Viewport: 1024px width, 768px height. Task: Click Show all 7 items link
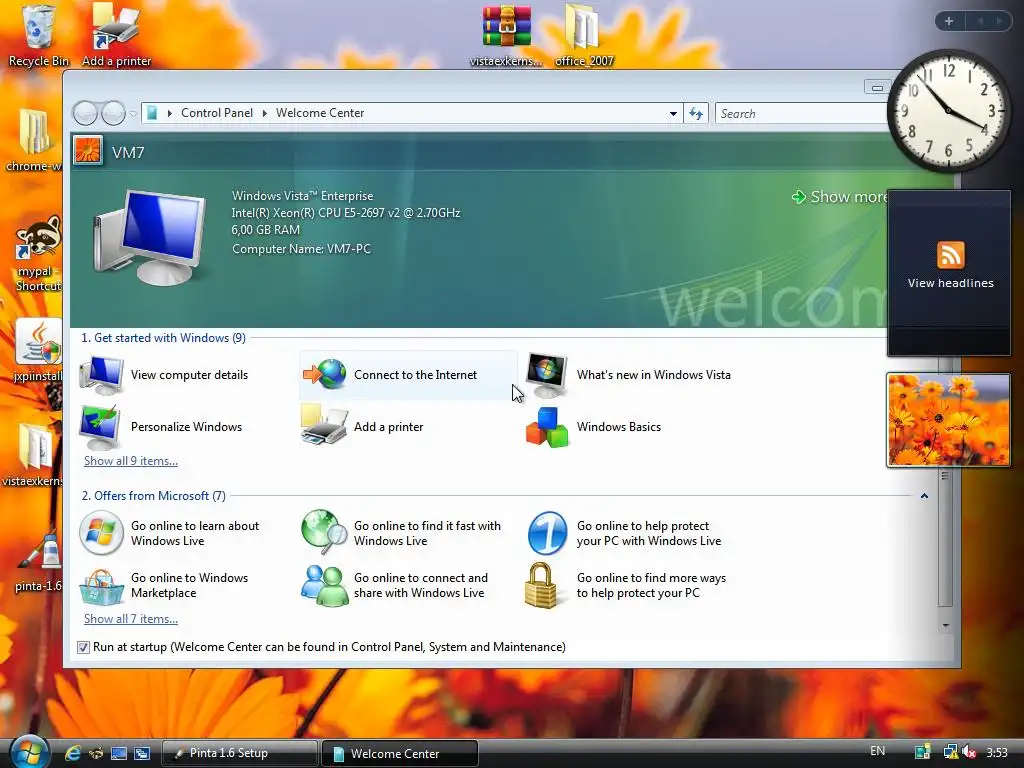[x=131, y=619]
